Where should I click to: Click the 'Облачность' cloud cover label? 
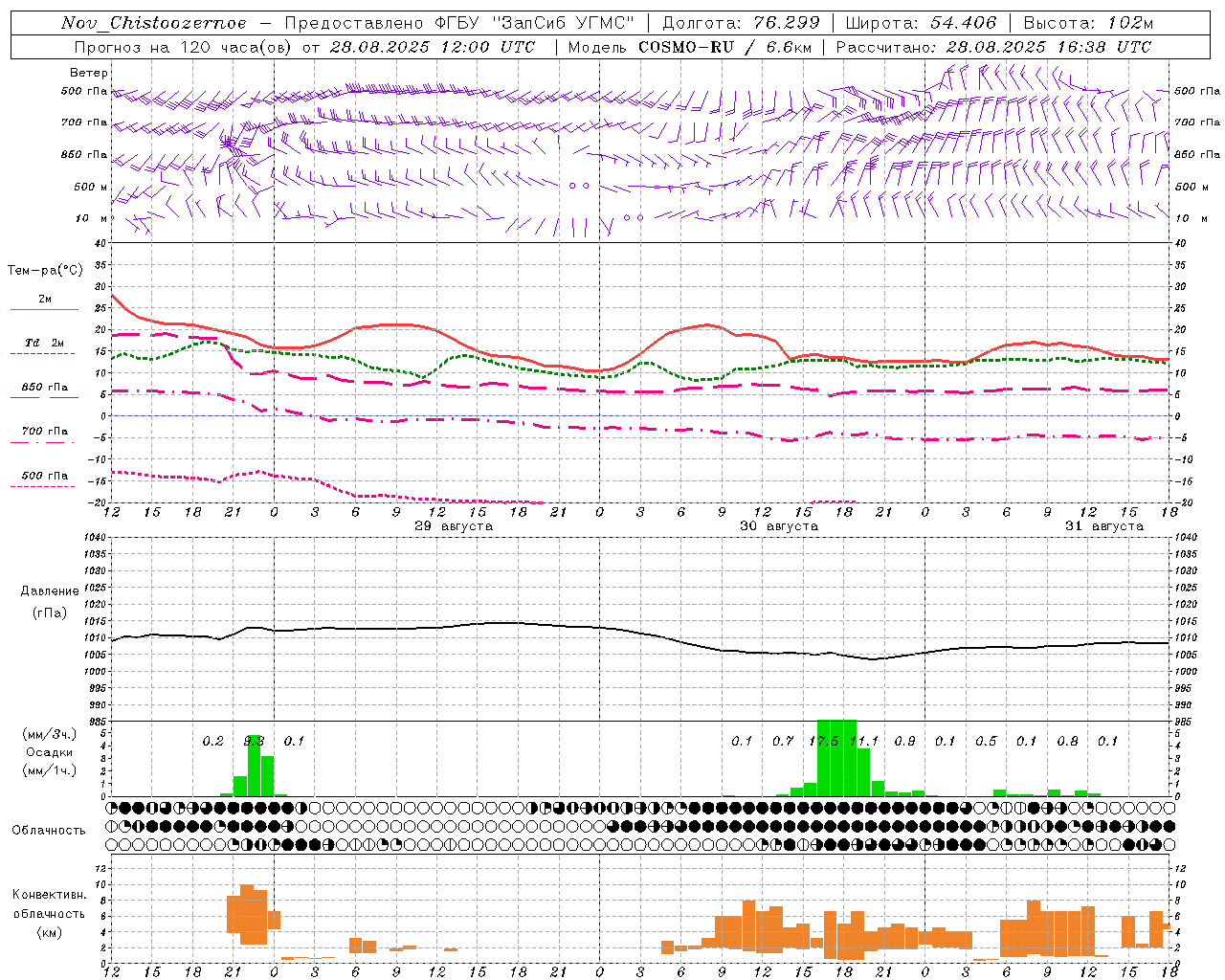tap(49, 831)
